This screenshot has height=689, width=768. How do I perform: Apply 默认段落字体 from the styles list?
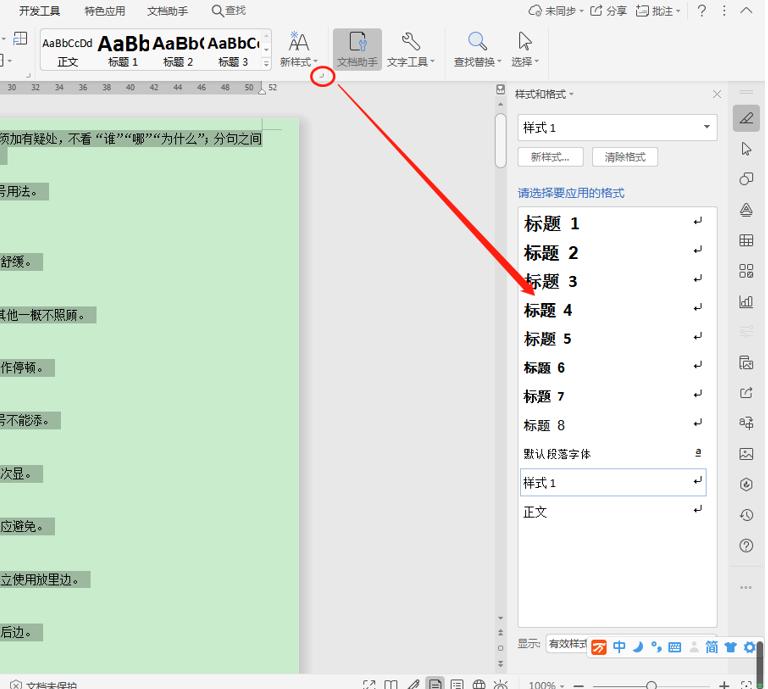click(613, 454)
